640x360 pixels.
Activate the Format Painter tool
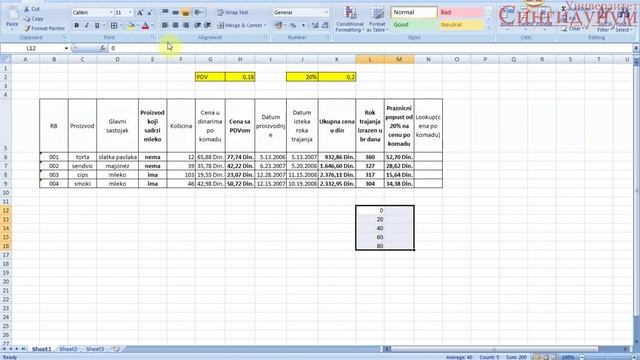pos(44,29)
